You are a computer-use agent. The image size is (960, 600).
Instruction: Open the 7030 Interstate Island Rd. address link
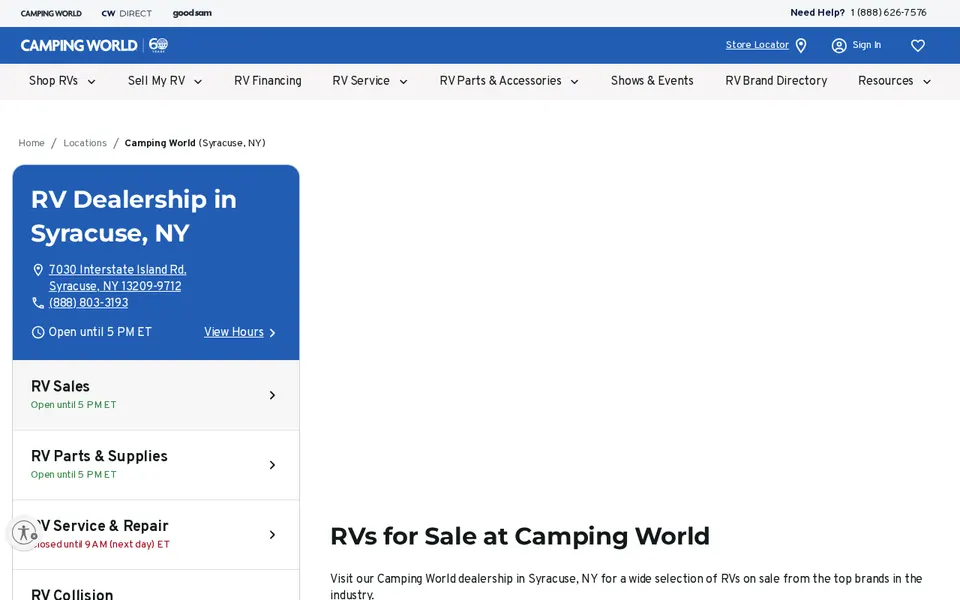[118, 278]
